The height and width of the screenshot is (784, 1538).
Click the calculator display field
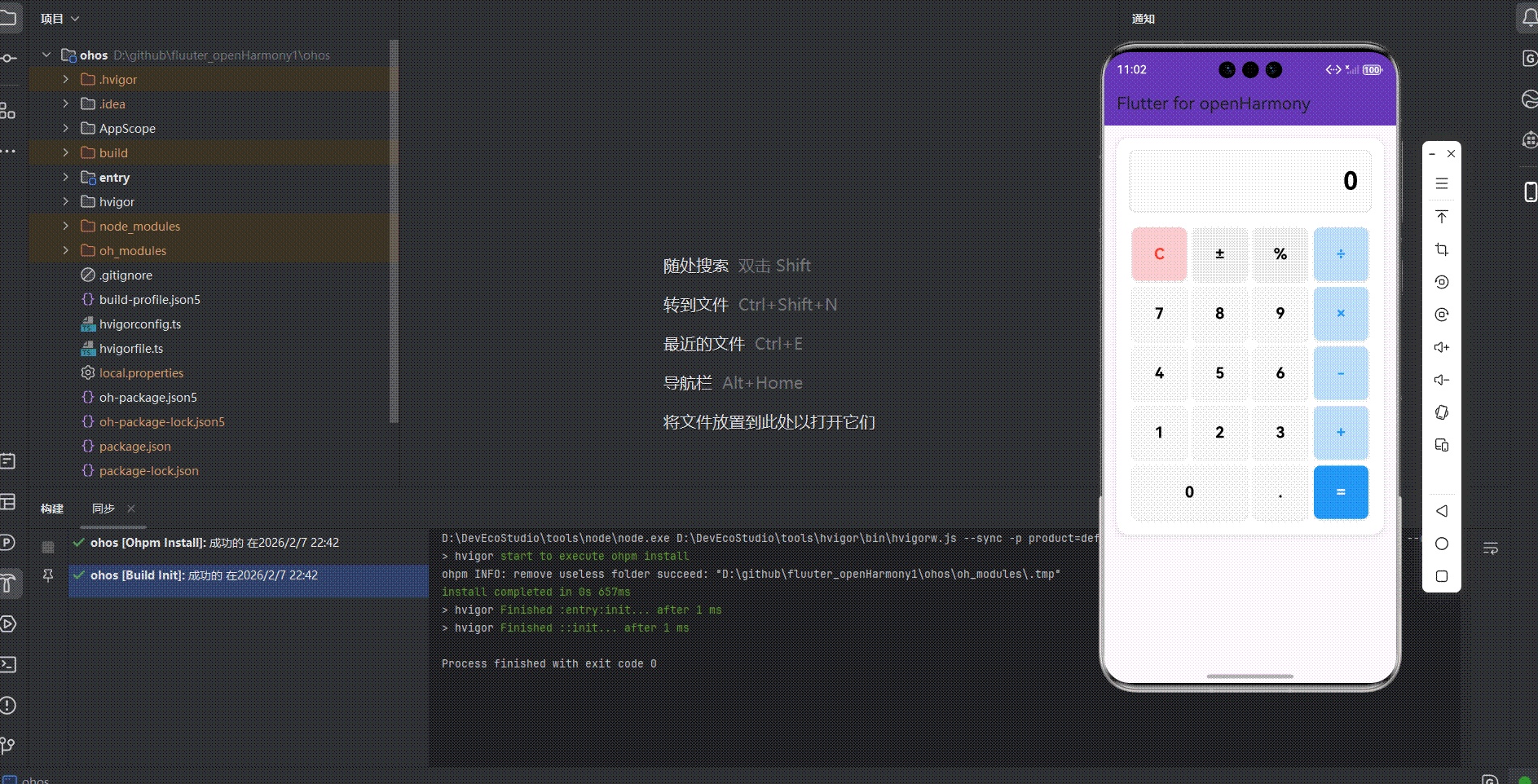[x=1250, y=181]
